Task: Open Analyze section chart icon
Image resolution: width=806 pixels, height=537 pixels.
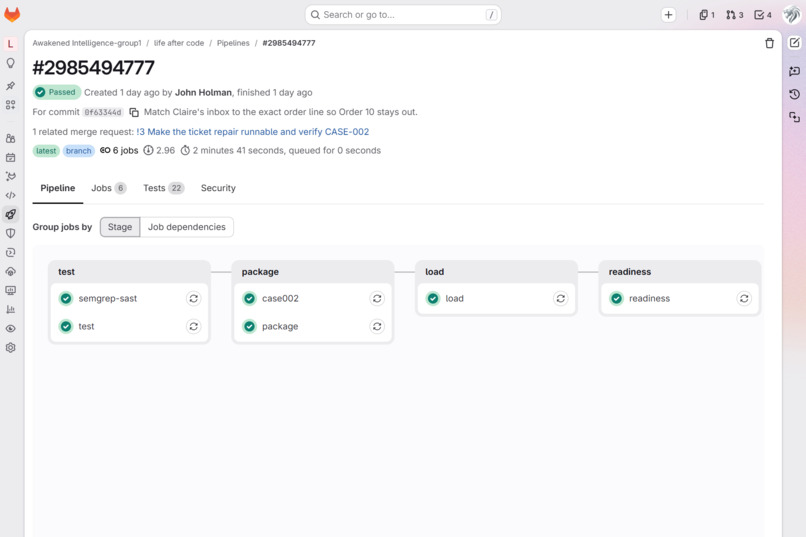Action: (x=10, y=309)
